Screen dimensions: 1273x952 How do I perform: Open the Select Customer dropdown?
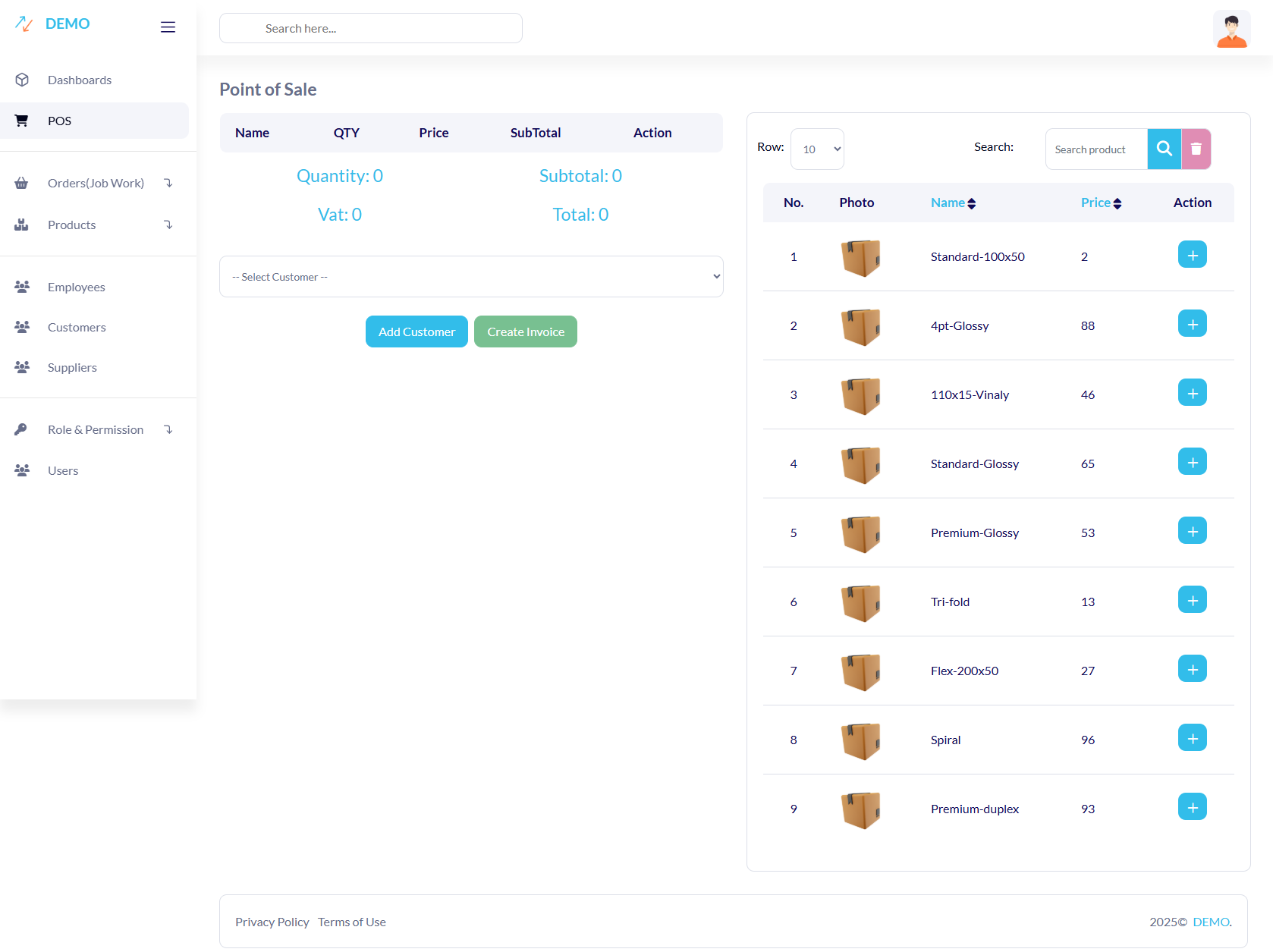click(x=471, y=277)
